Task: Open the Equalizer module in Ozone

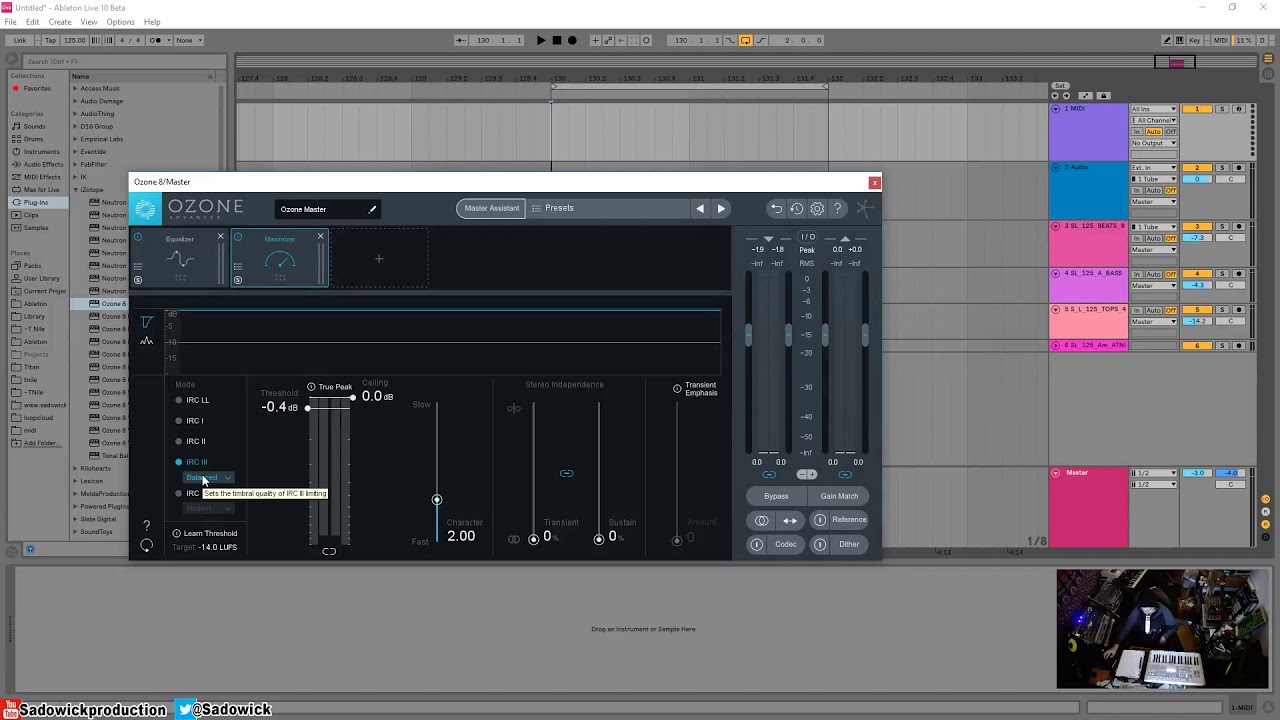Action: tap(180, 259)
